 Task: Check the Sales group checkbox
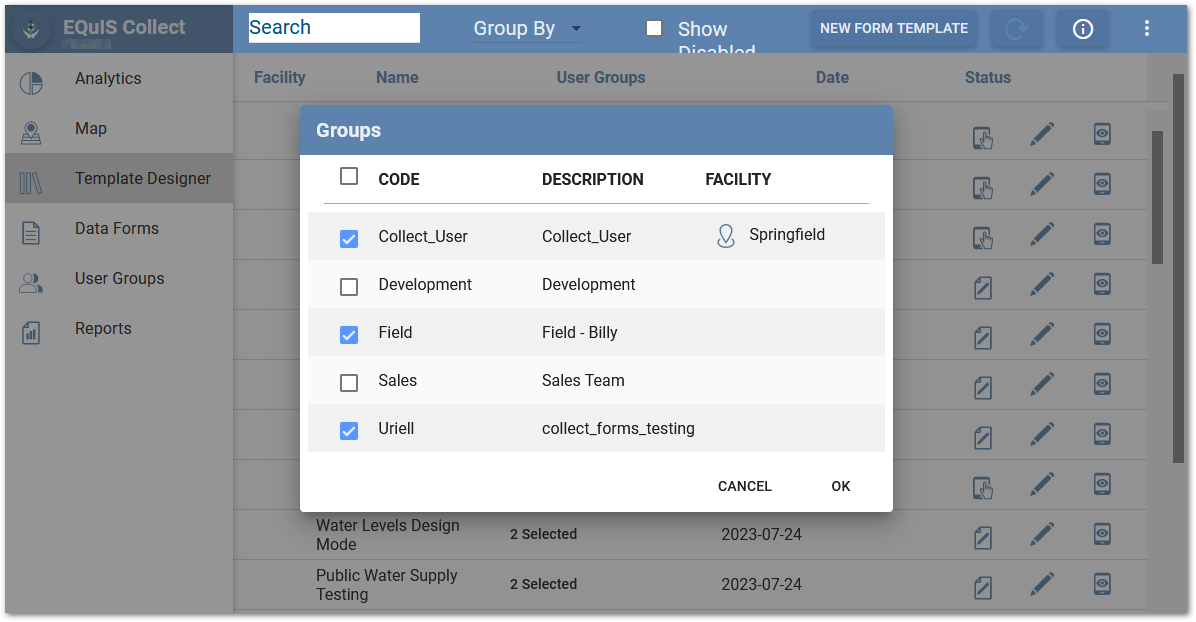click(349, 382)
